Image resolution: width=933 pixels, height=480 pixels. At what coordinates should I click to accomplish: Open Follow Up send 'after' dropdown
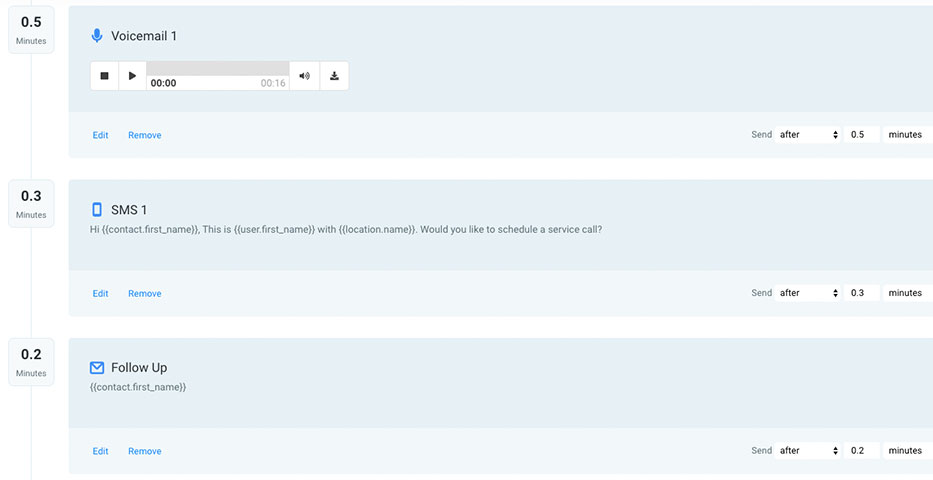pyautogui.click(x=807, y=450)
